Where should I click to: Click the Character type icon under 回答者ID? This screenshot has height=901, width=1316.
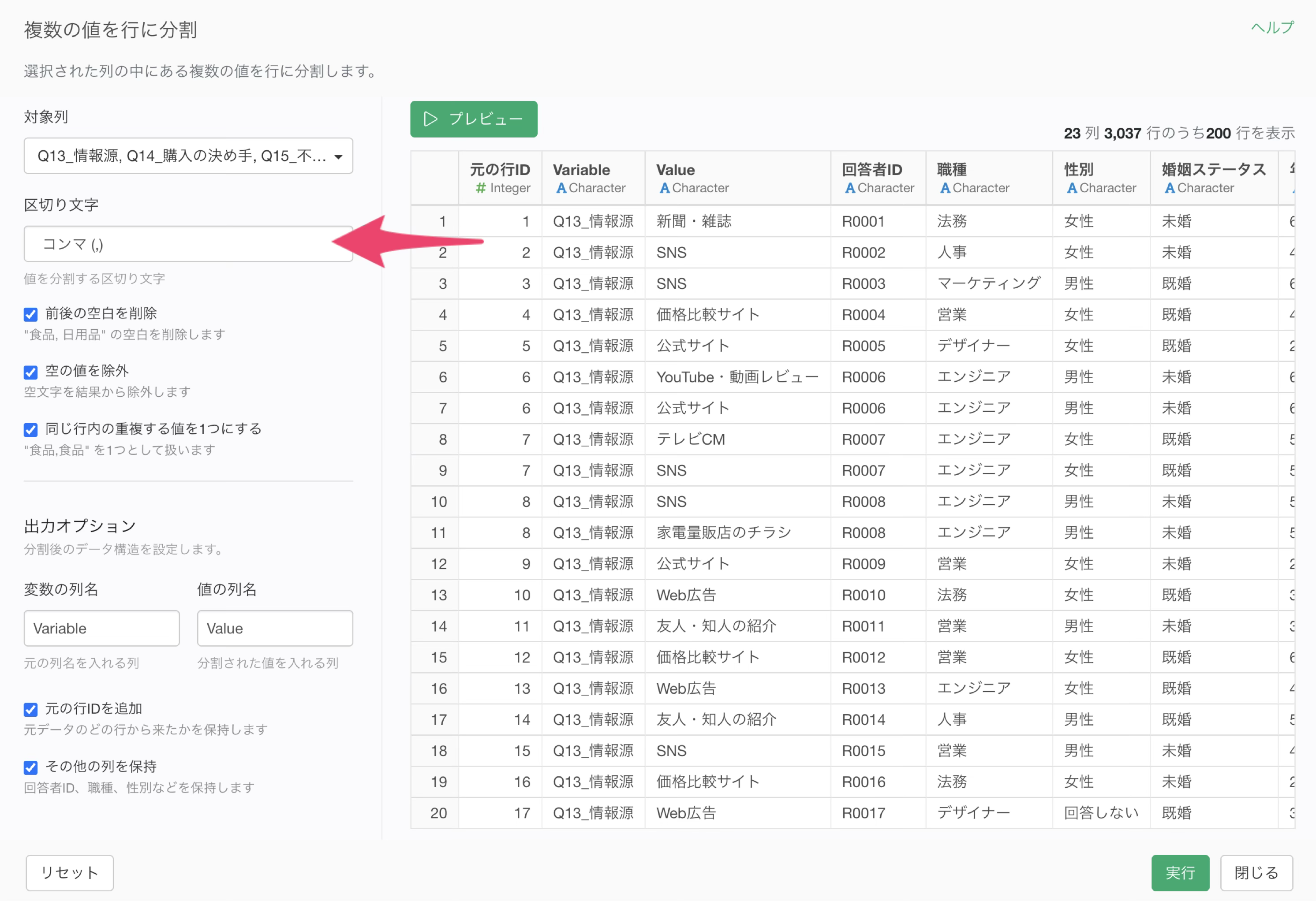pyautogui.click(x=849, y=188)
